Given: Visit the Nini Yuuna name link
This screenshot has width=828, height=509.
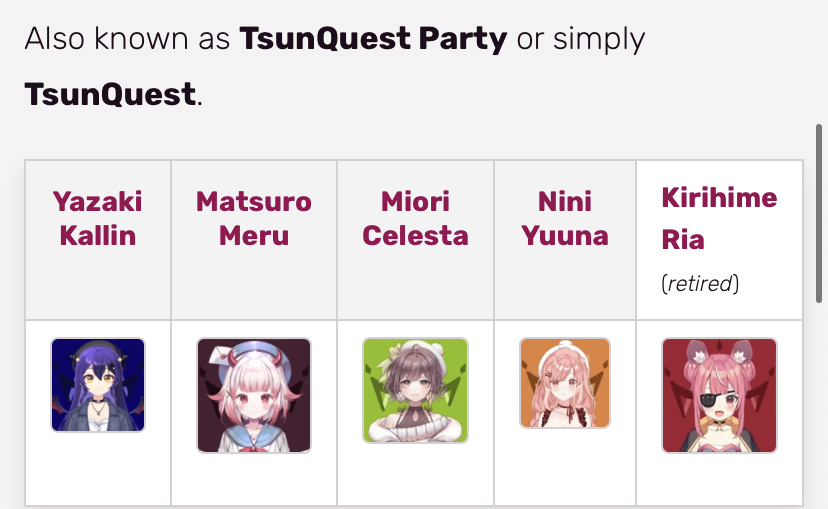Looking at the screenshot, I should [565, 218].
